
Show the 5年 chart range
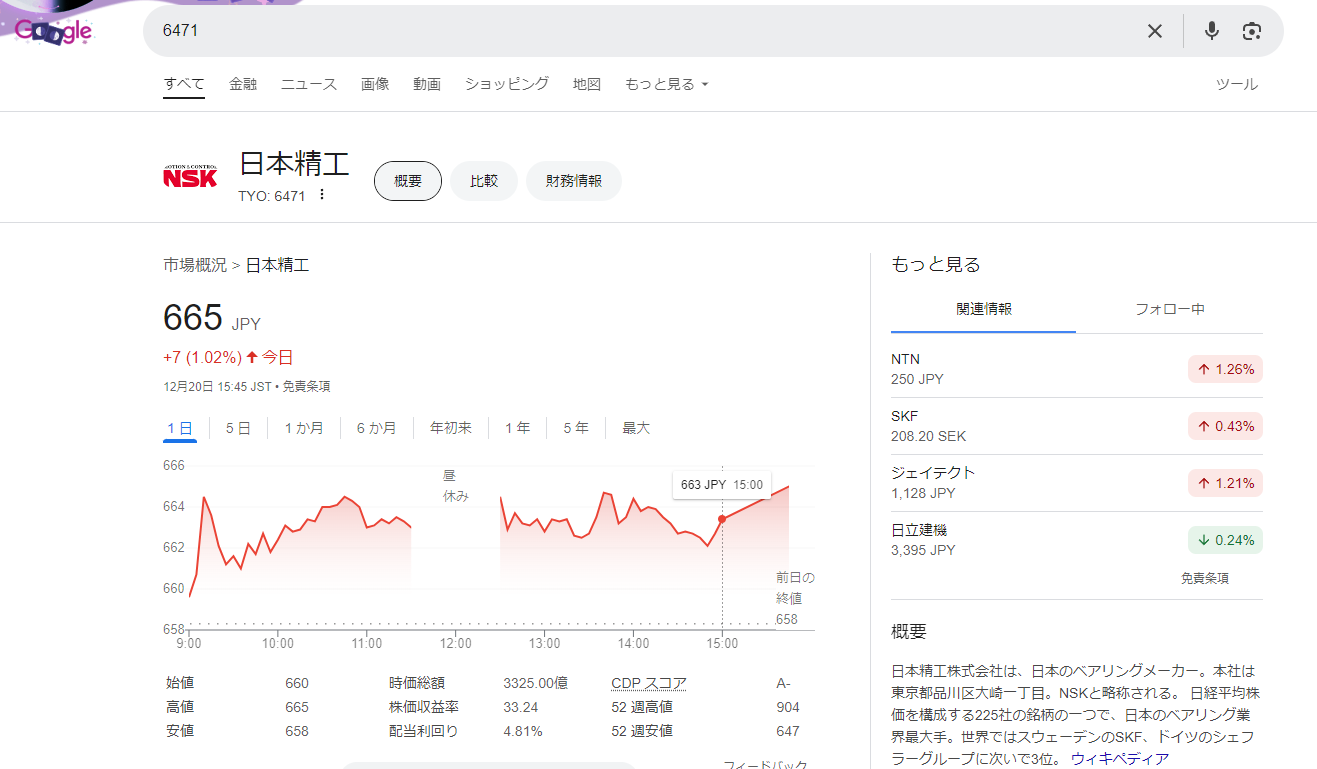(575, 428)
